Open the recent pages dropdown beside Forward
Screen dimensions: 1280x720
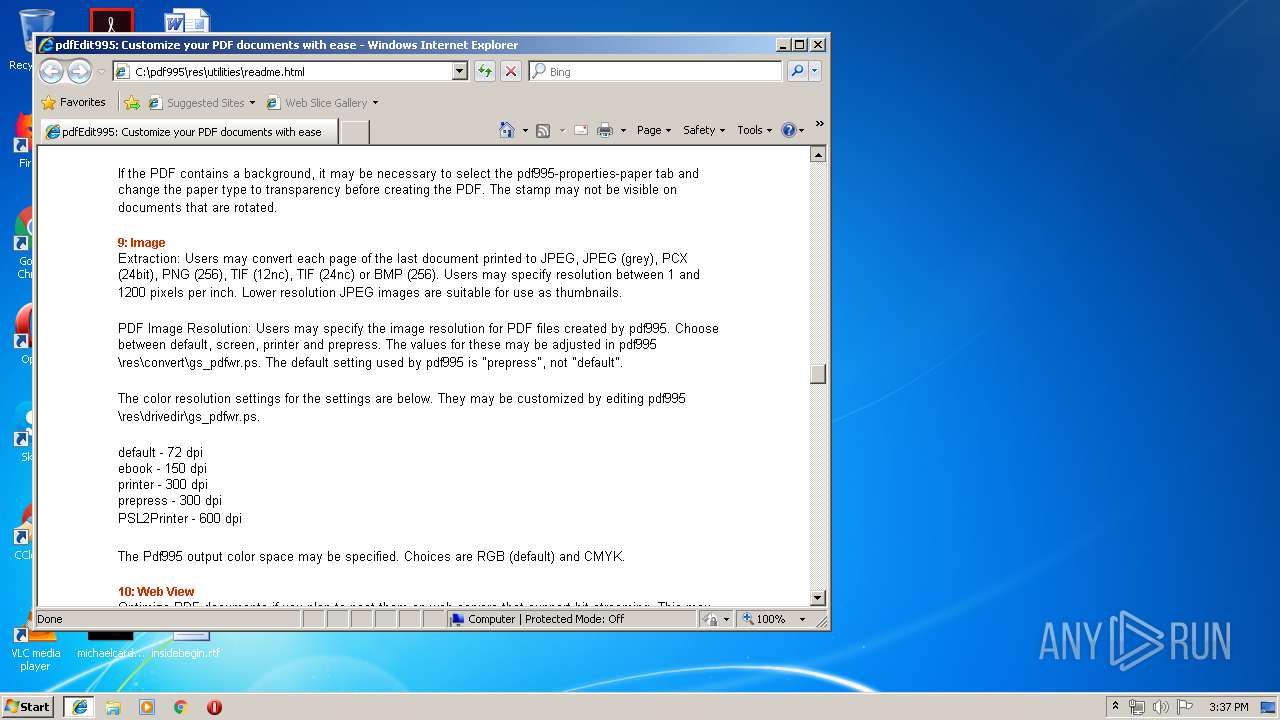pyautogui.click(x=101, y=72)
